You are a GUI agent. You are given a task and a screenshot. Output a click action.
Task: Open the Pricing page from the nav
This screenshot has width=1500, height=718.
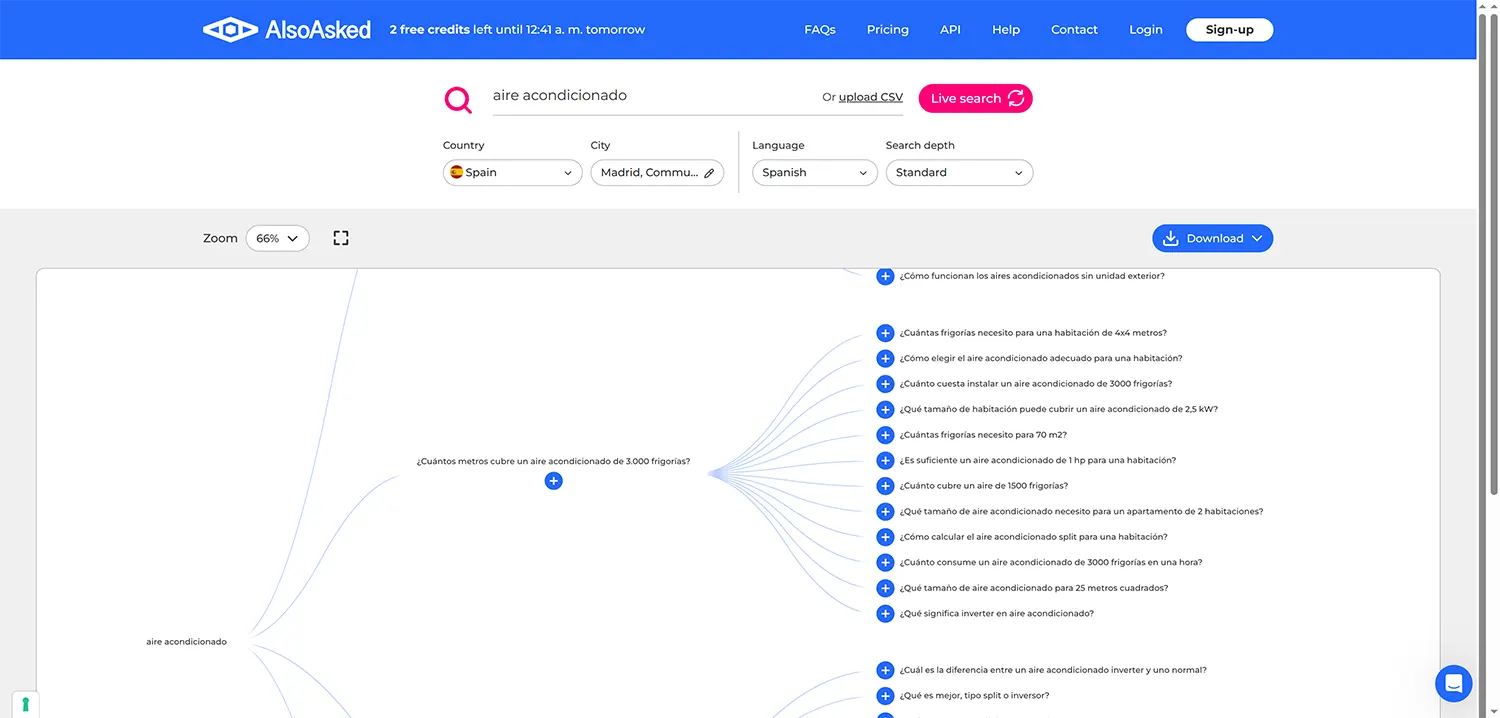(887, 30)
